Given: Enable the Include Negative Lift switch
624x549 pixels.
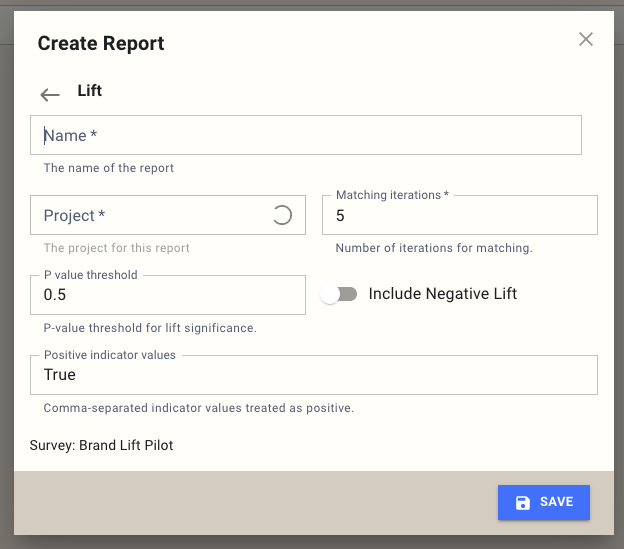Looking at the screenshot, I should (339, 294).
